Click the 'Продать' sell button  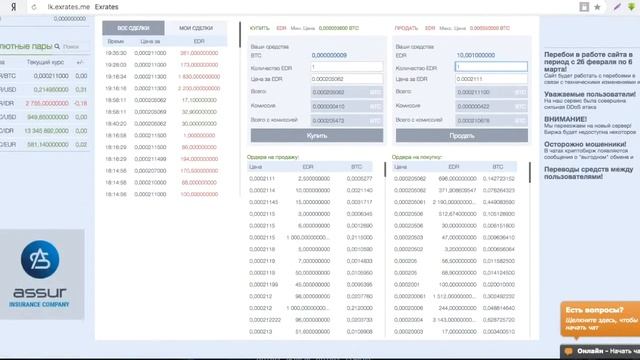click(462, 136)
